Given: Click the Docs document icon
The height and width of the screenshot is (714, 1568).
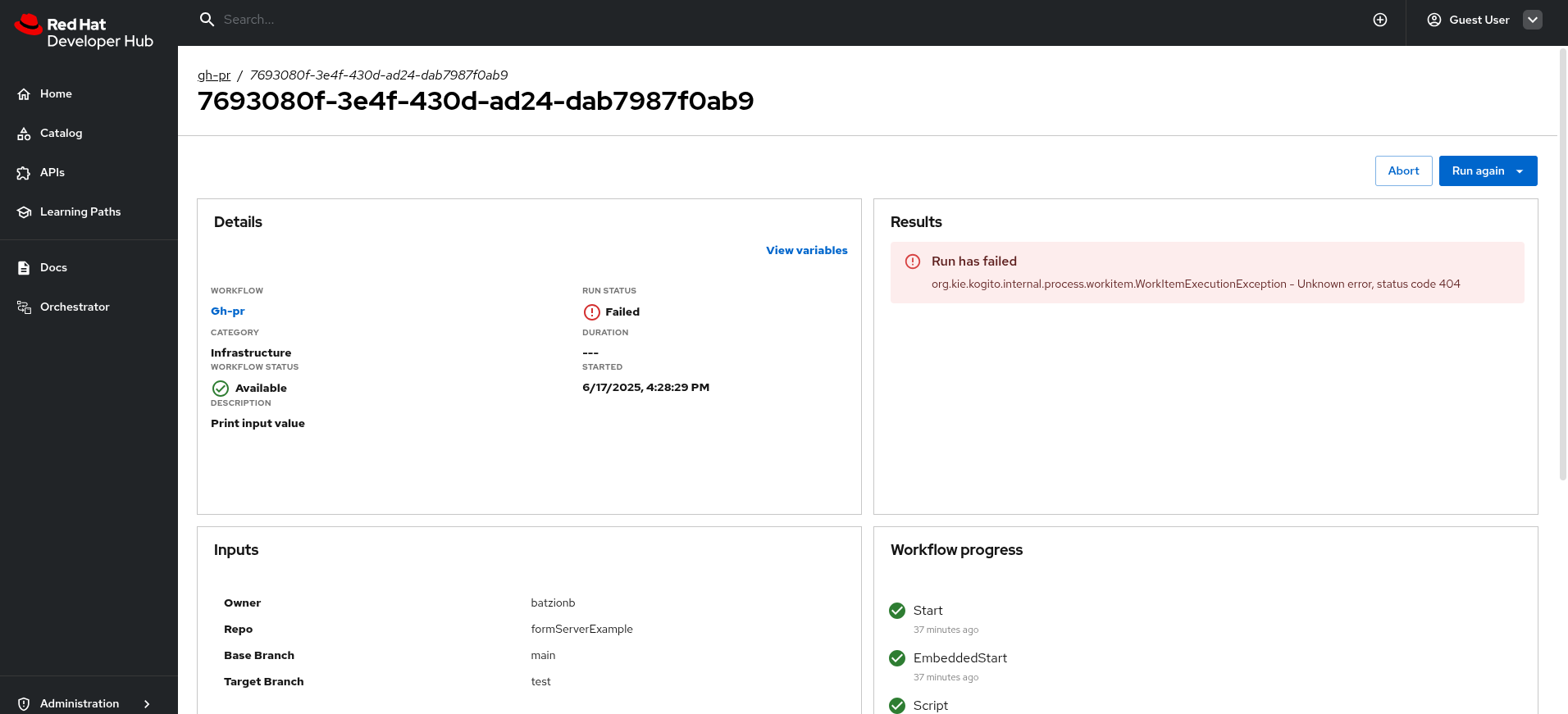Looking at the screenshot, I should pos(24,268).
